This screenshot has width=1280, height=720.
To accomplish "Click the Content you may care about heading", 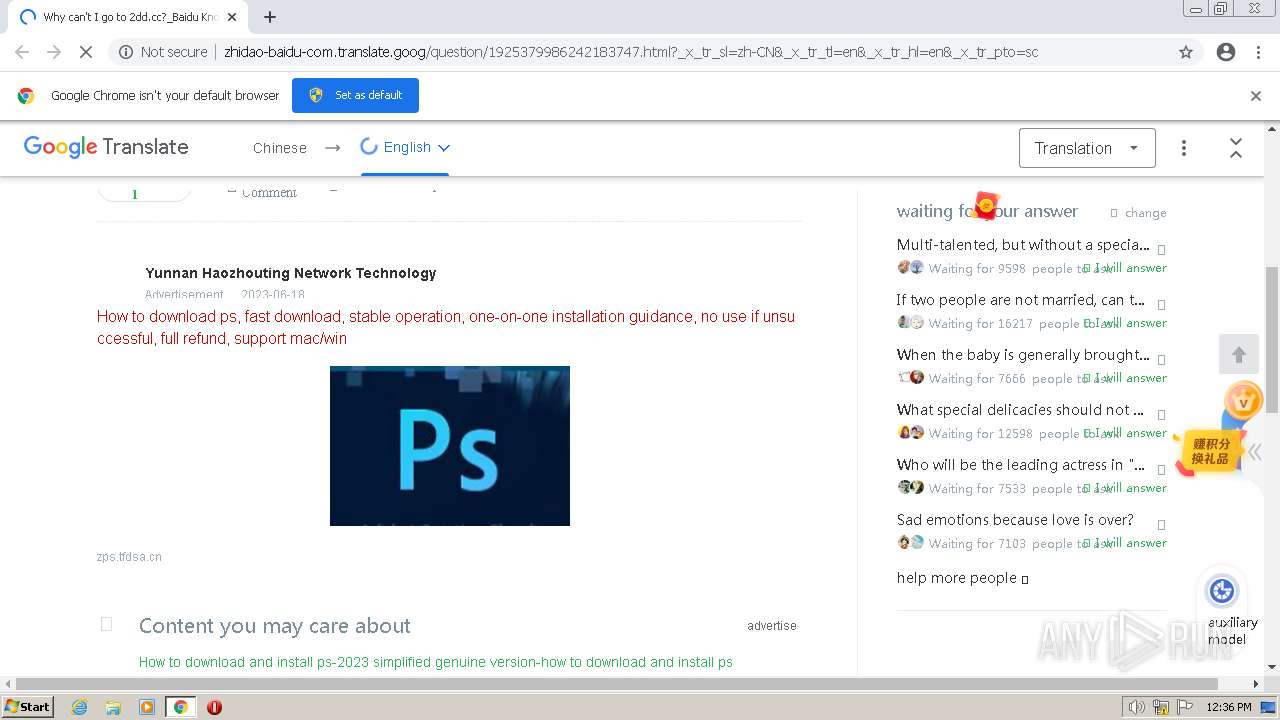I will click(x=275, y=626).
